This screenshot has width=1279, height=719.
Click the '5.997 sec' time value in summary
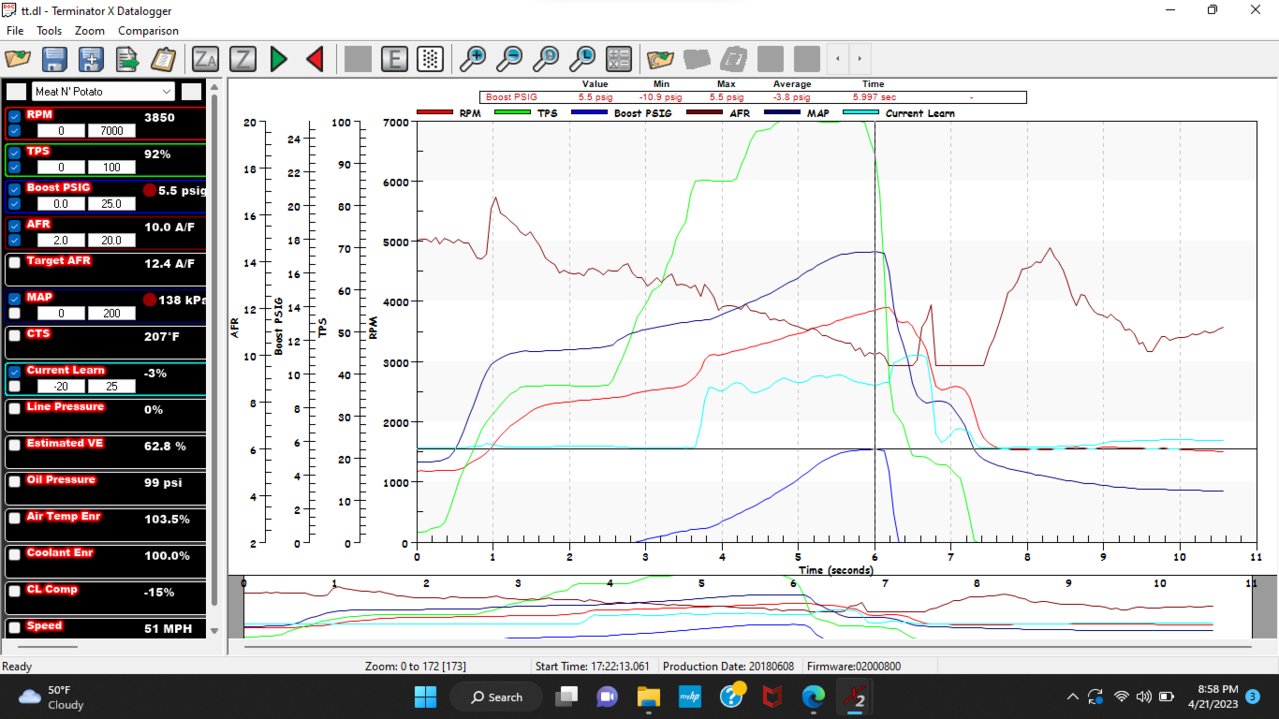point(874,97)
